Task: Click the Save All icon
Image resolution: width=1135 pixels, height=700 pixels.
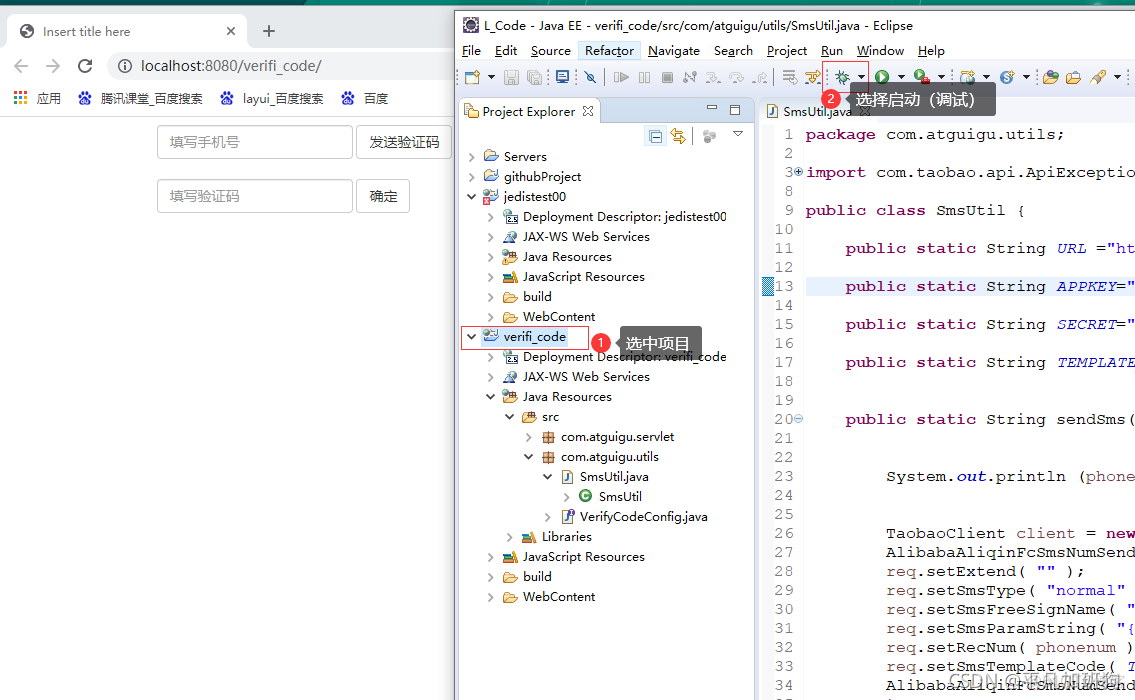Action: pyautogui.click(x=534, y=77)
